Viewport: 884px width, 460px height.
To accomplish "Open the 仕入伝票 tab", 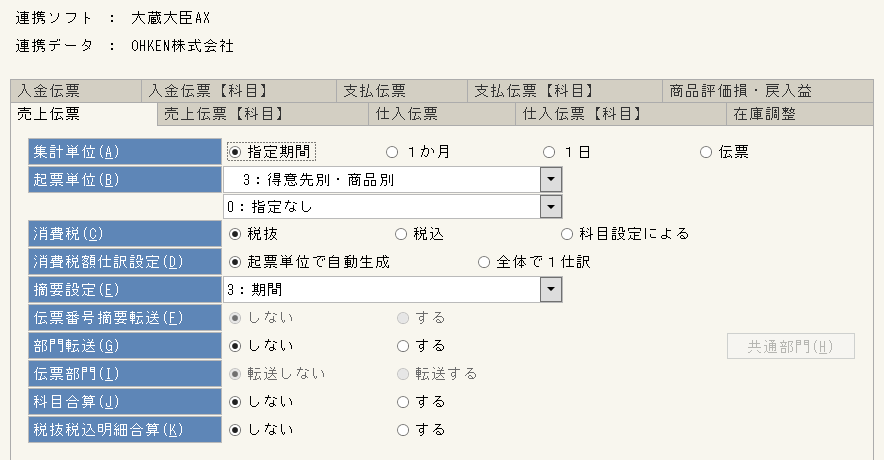I will coord(442,114).
